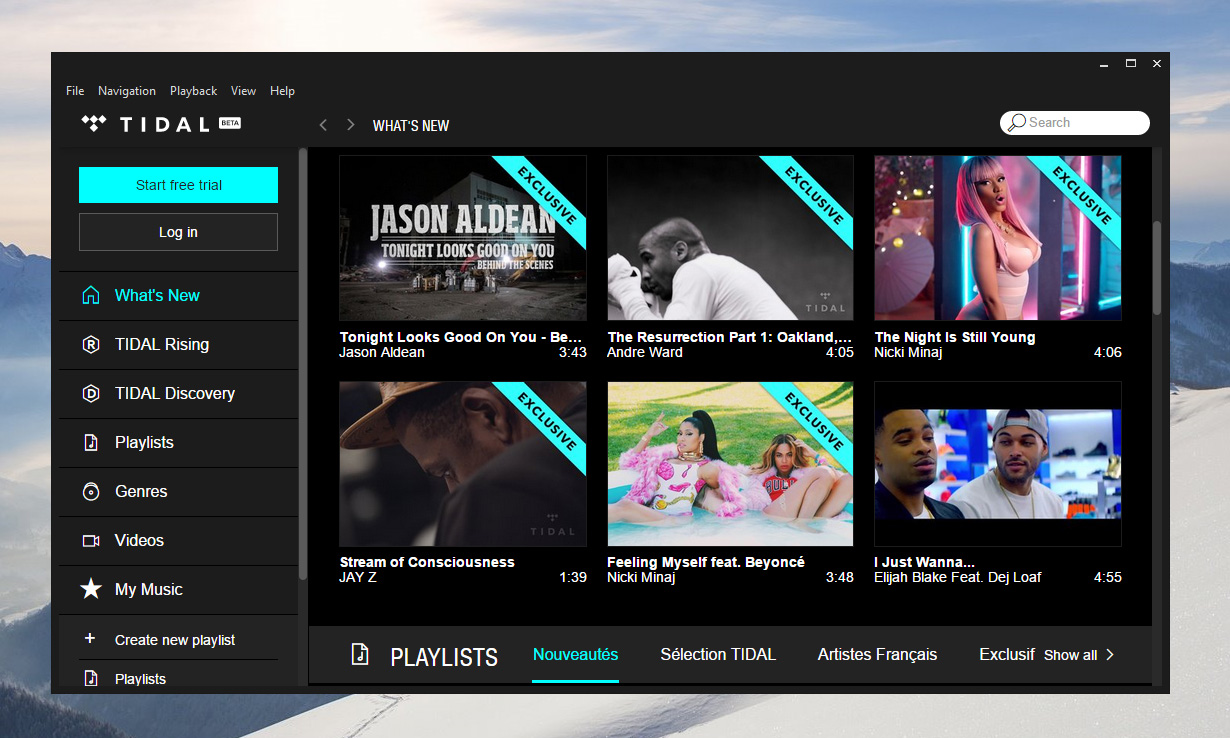Switch to the Sélection TIDAL tab

pyautogui.click(x=718, y=655)
